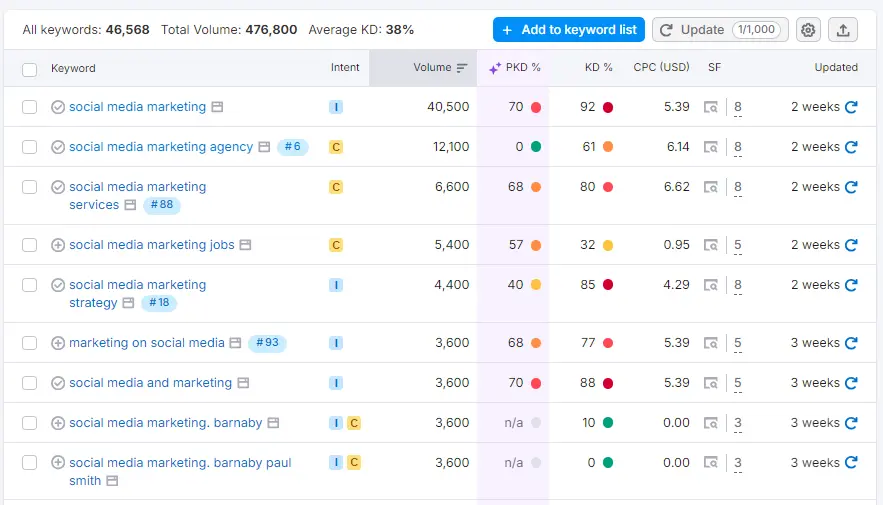883x505 pixels.
Task: Open the table settings gear icon
Action: coord(808,30)
